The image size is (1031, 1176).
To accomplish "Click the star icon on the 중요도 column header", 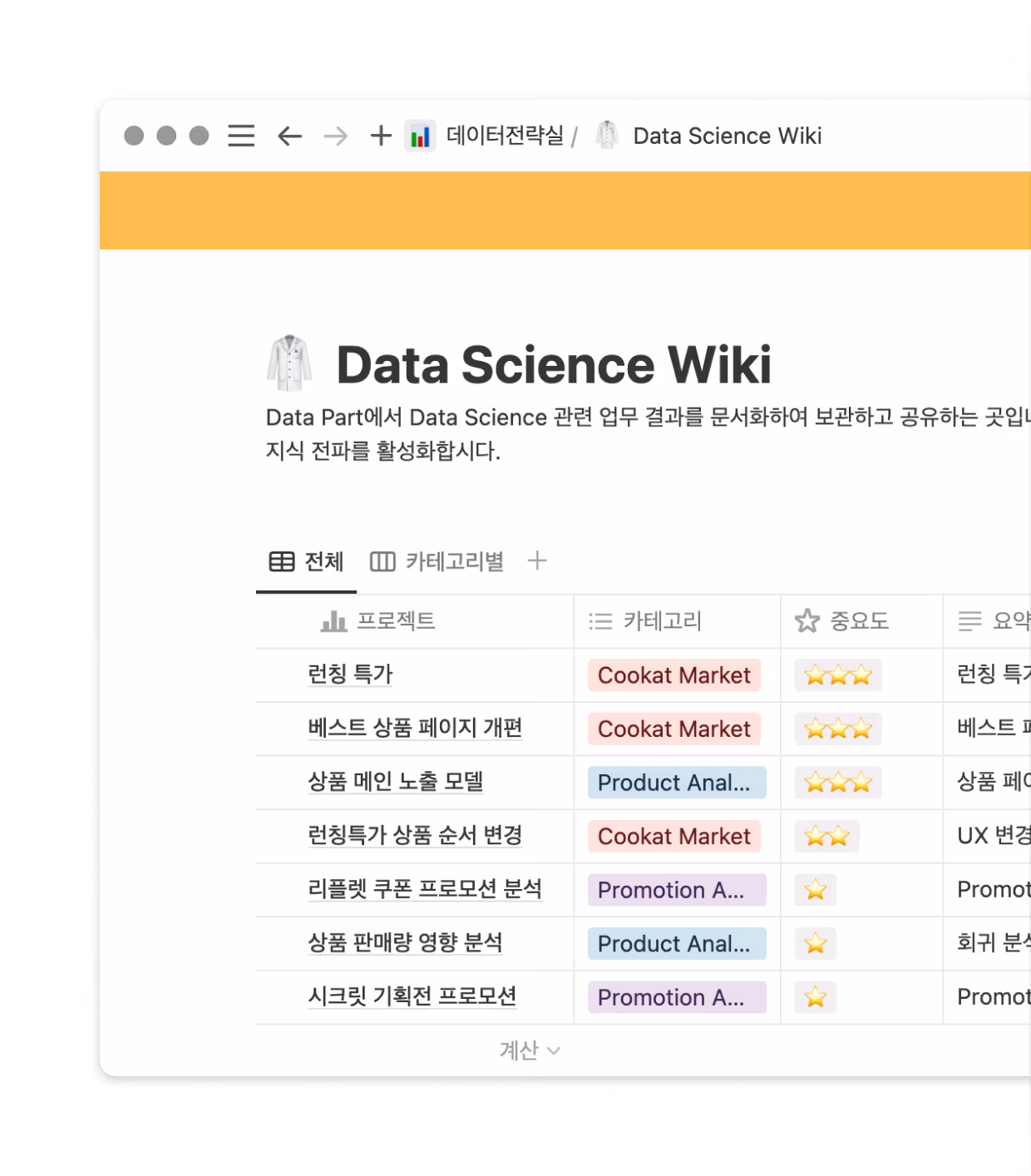I will coord(806,620).
